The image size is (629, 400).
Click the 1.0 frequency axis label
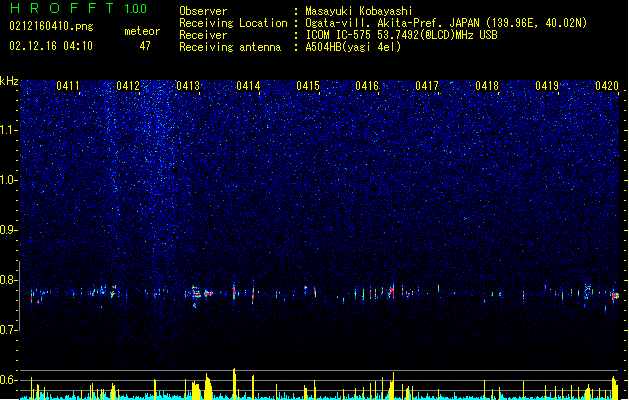9,180
